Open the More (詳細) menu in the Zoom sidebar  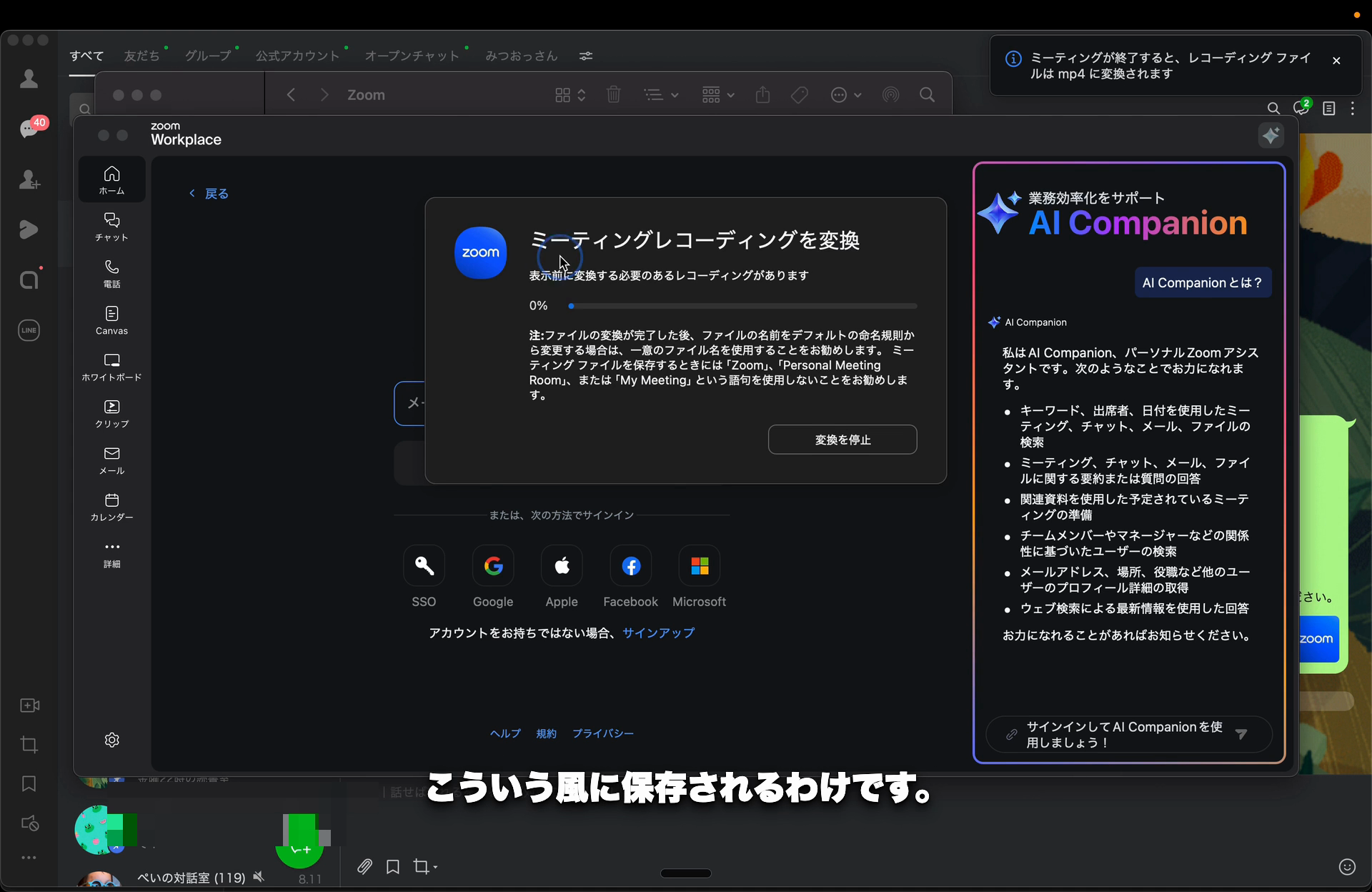111,554
